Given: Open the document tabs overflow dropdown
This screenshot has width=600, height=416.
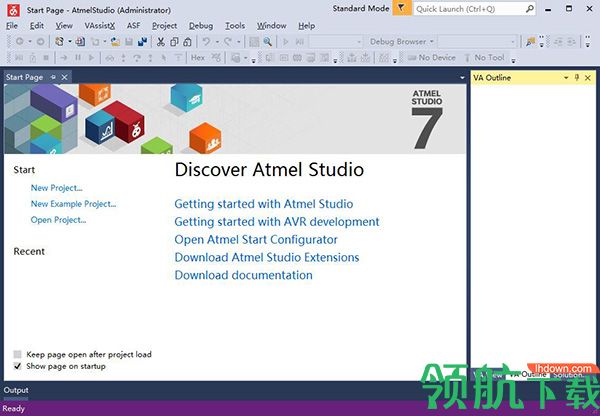Looking at the screenshot, I should pyautogui.click(x=462, y=78).
